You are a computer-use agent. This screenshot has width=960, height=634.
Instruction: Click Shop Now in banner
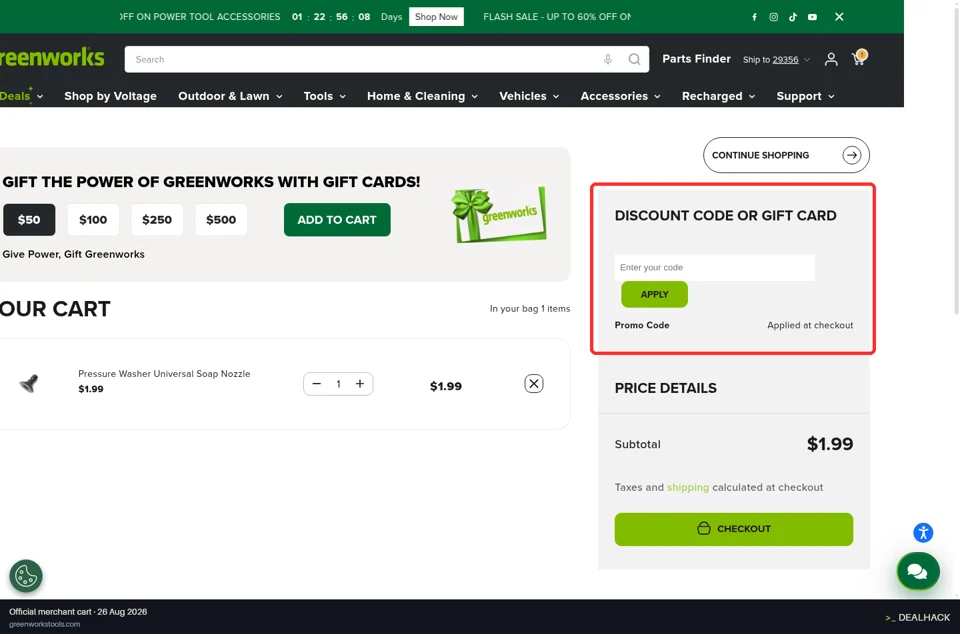click(x=436, y=17)
